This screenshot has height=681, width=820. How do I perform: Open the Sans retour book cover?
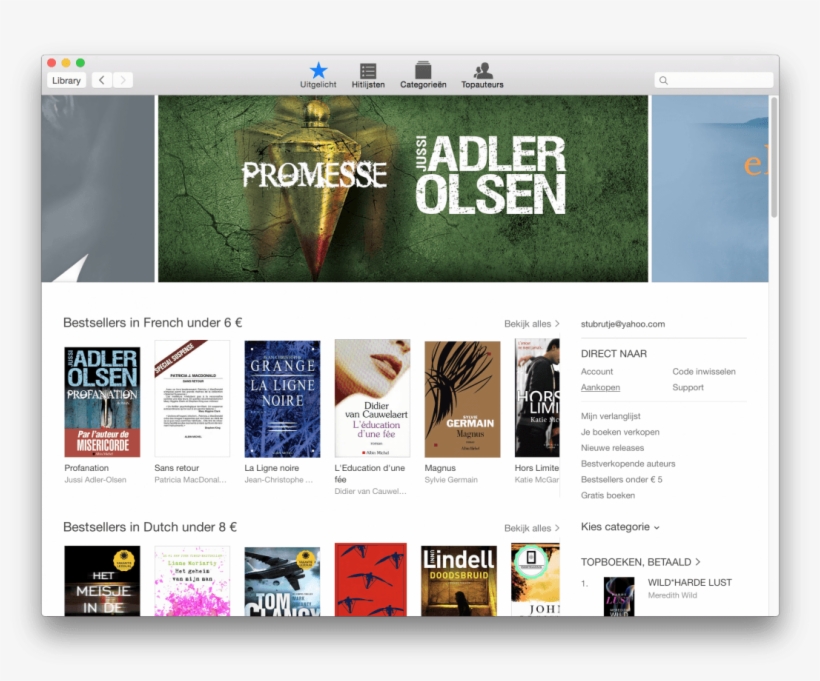192,399
